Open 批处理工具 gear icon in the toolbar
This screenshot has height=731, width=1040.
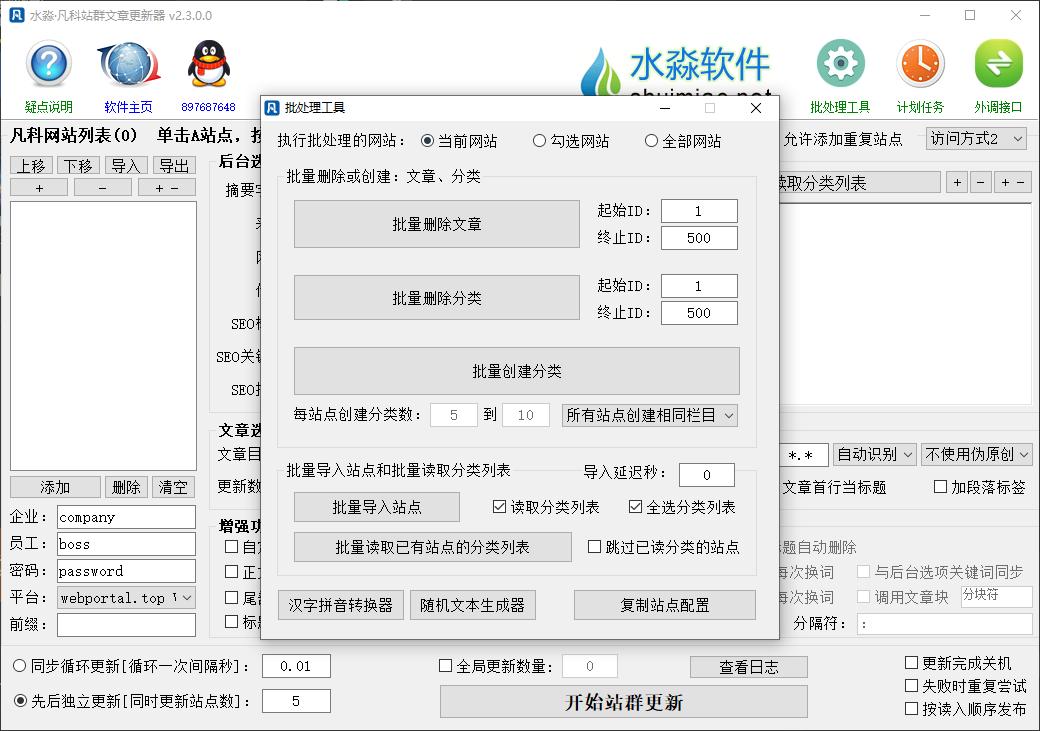click(x=840, y=64)
